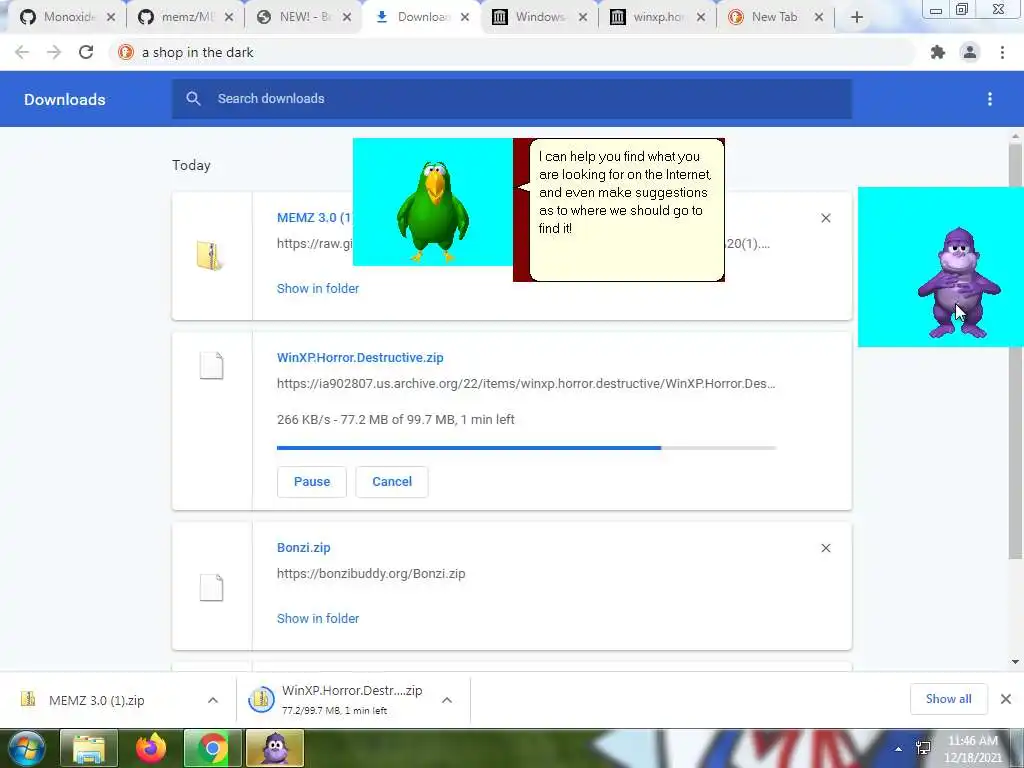Click the WinXP download progress bar

(526, 448)
